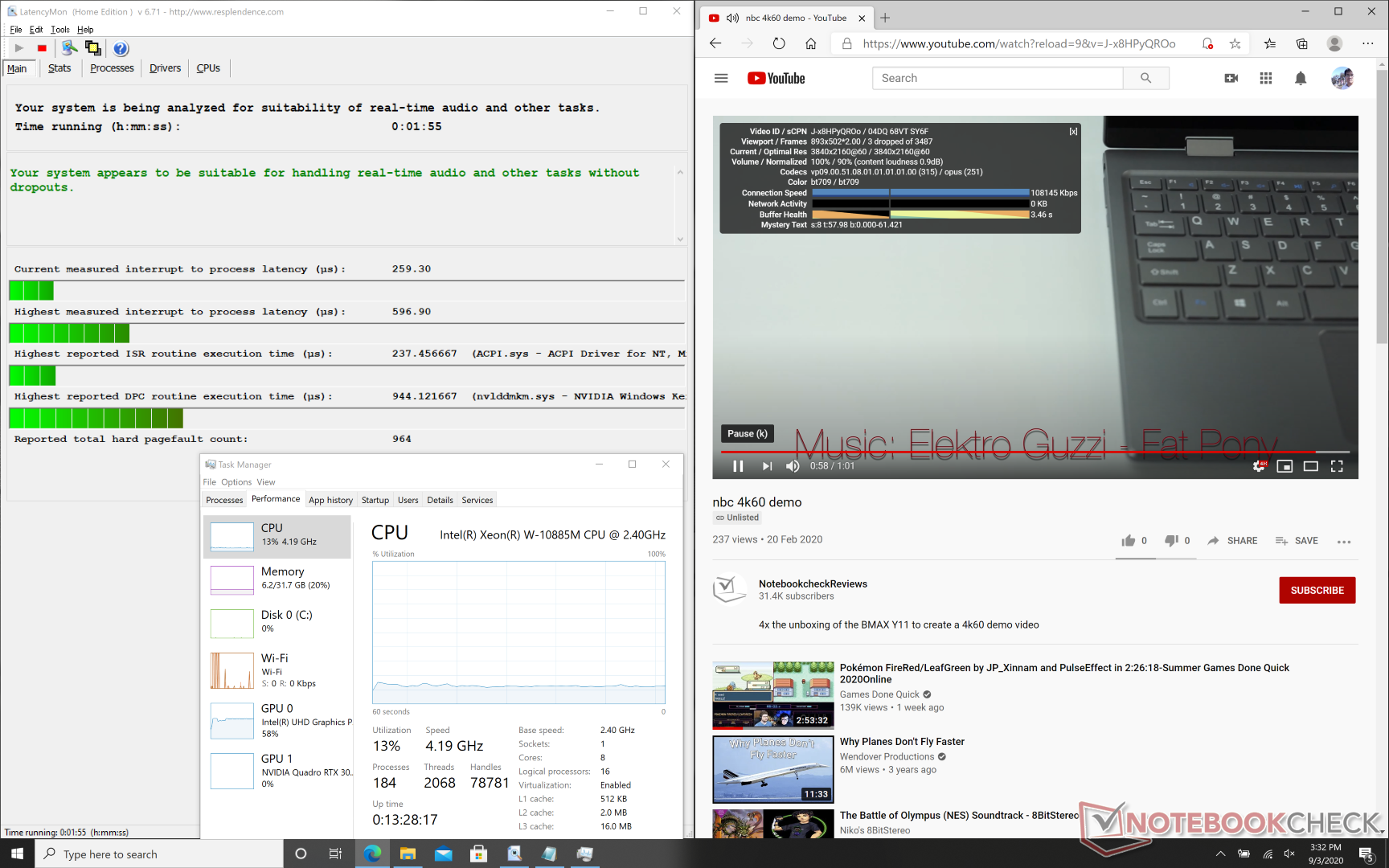This screenshot has width=1389, height=868.
Task: Click LatencyMon copy windows toolbar icon
Action: 93,48
